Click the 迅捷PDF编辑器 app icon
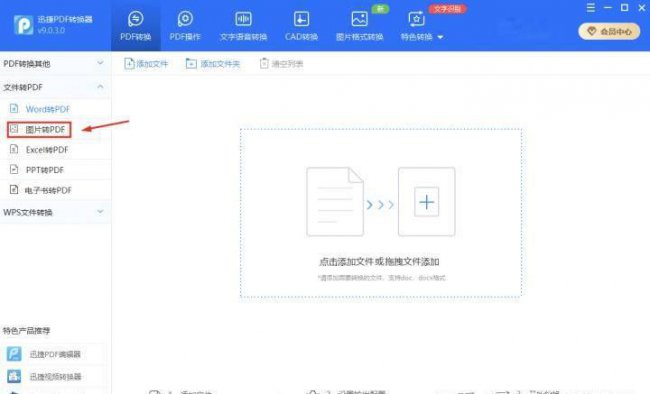650x394 pixels. click(14, 354)
